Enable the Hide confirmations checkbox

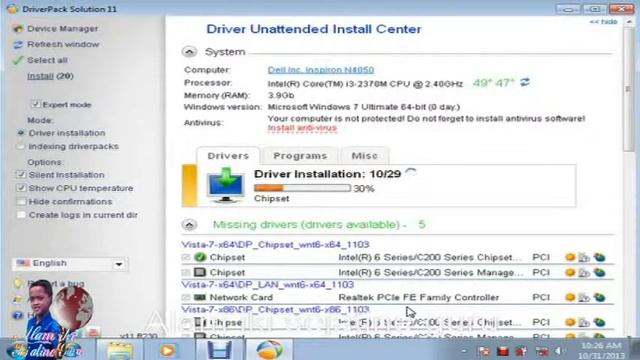pos(21,202)
